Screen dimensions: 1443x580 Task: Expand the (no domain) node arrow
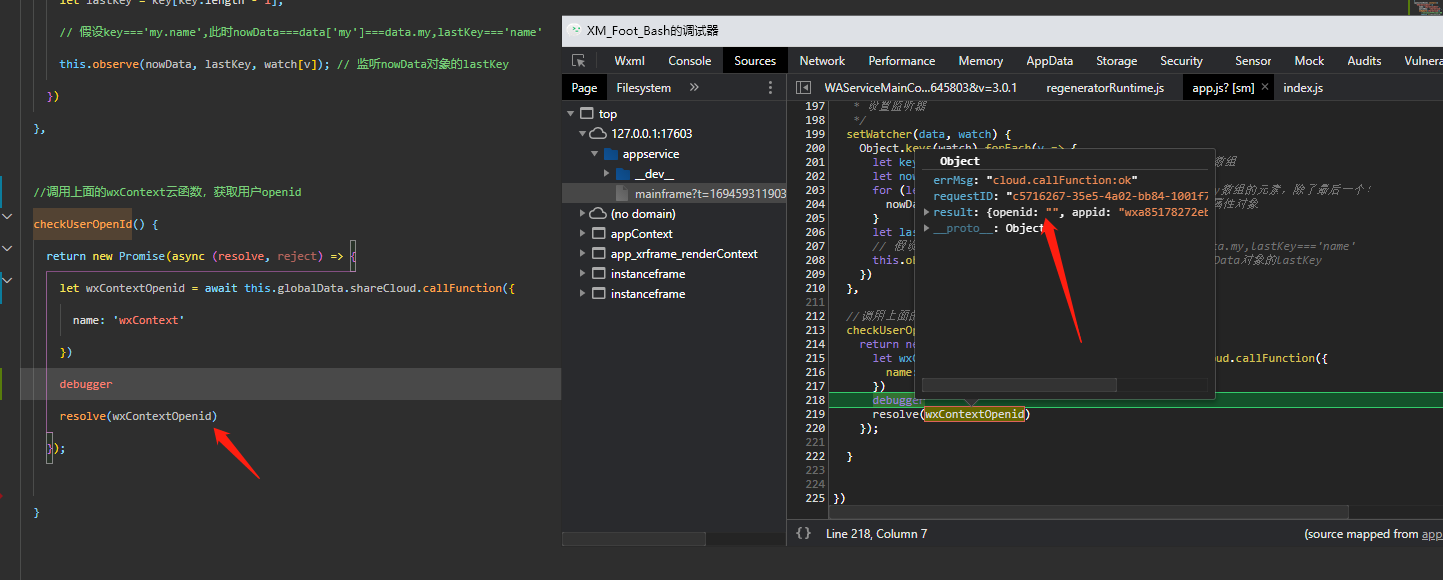pos(583,214)
